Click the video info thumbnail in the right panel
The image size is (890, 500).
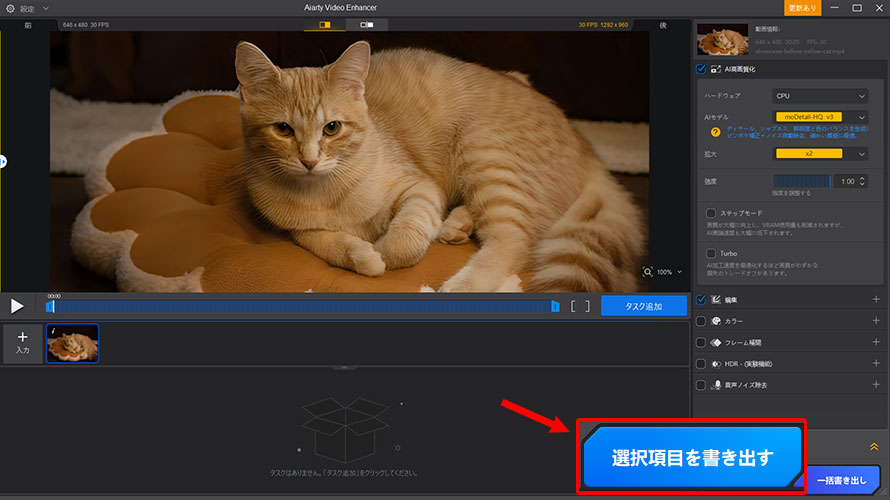click(723, 39)
